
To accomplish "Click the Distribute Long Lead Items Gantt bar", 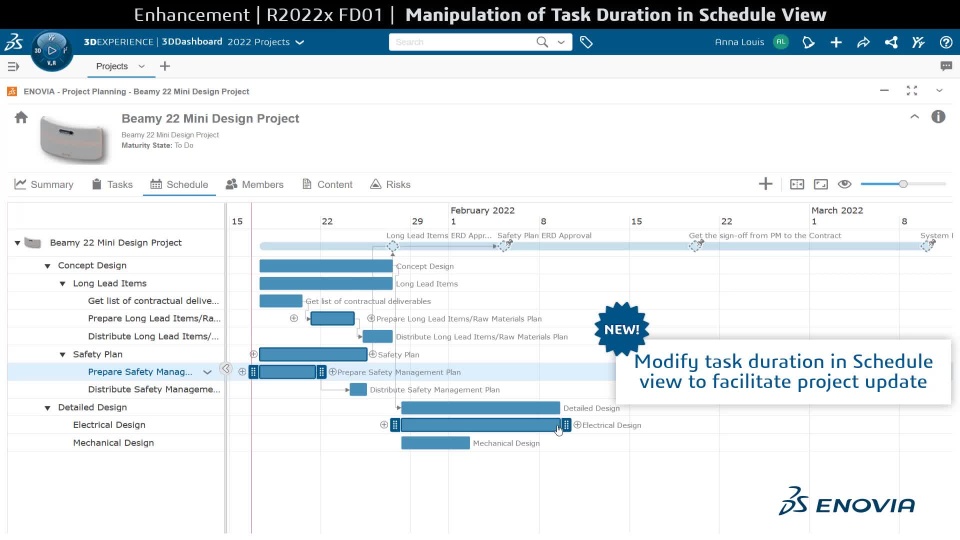I will pos(378,337).
